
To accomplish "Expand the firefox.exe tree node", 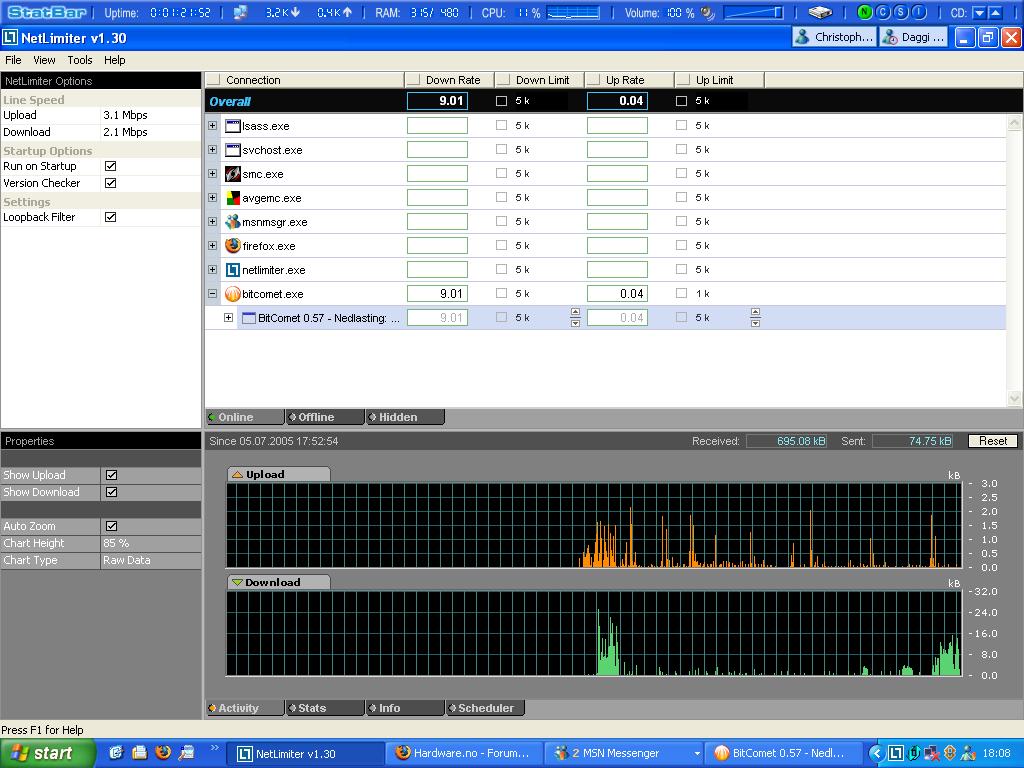I will click(x=212, y=246).
